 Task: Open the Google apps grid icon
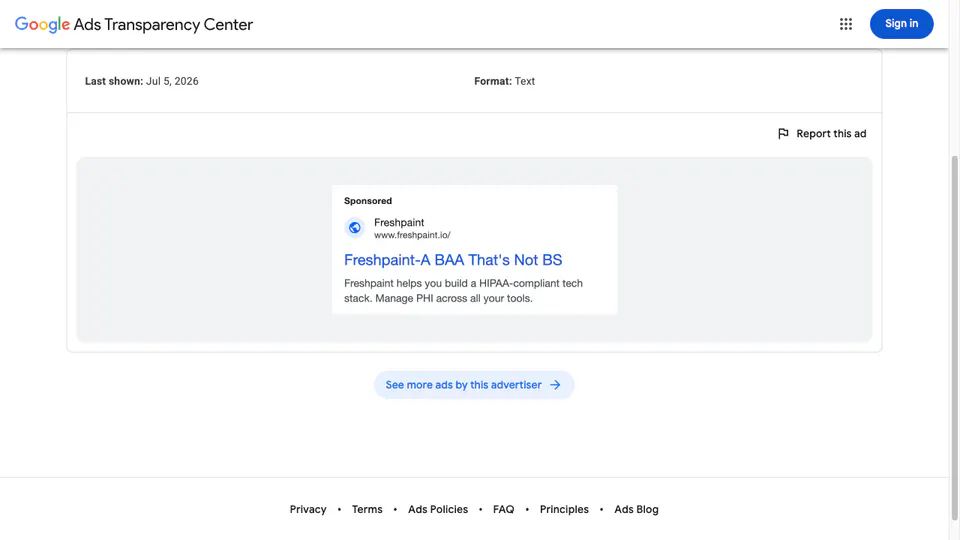point(846,24)
